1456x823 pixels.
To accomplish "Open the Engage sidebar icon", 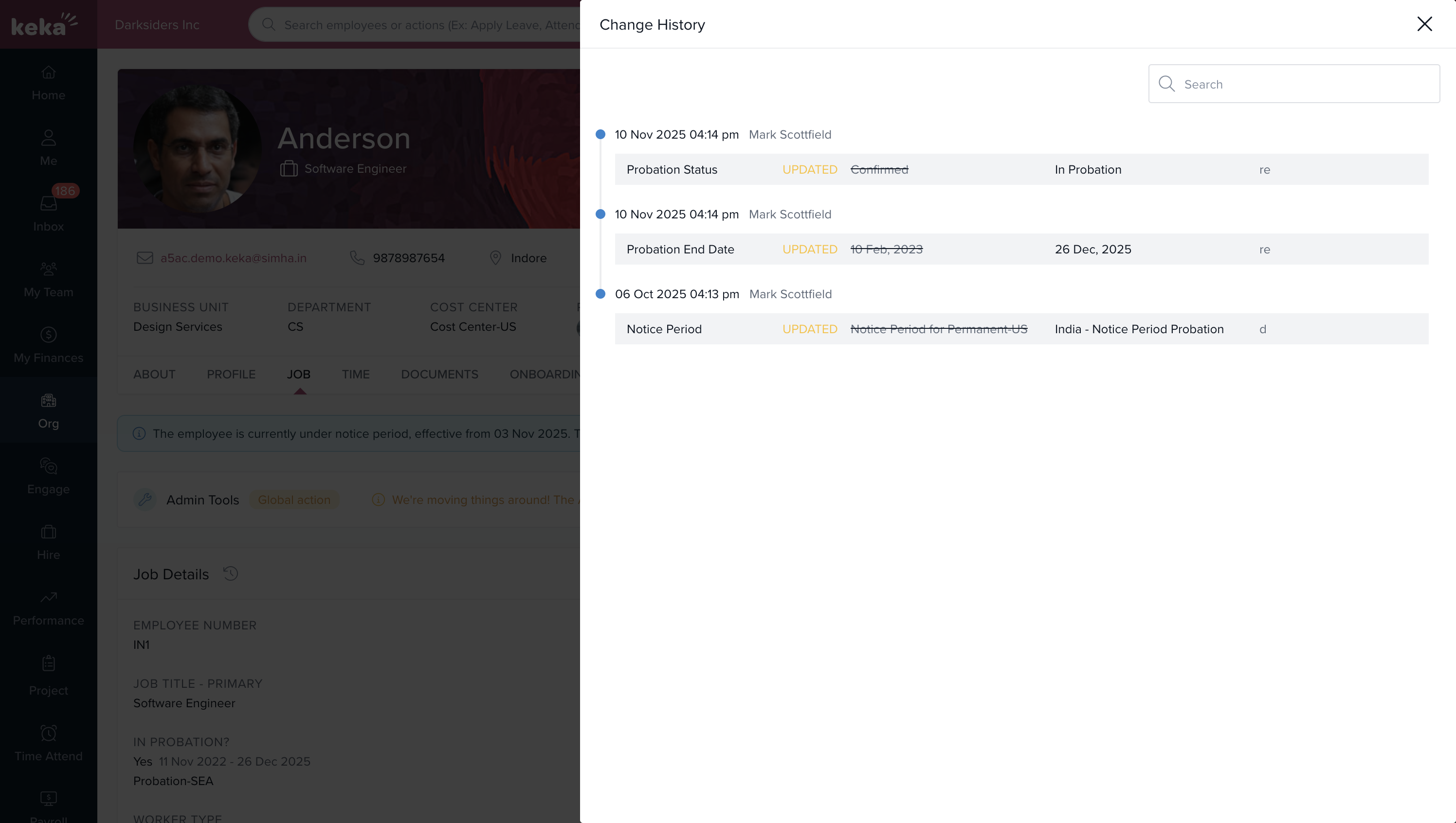I will point(49,476).
